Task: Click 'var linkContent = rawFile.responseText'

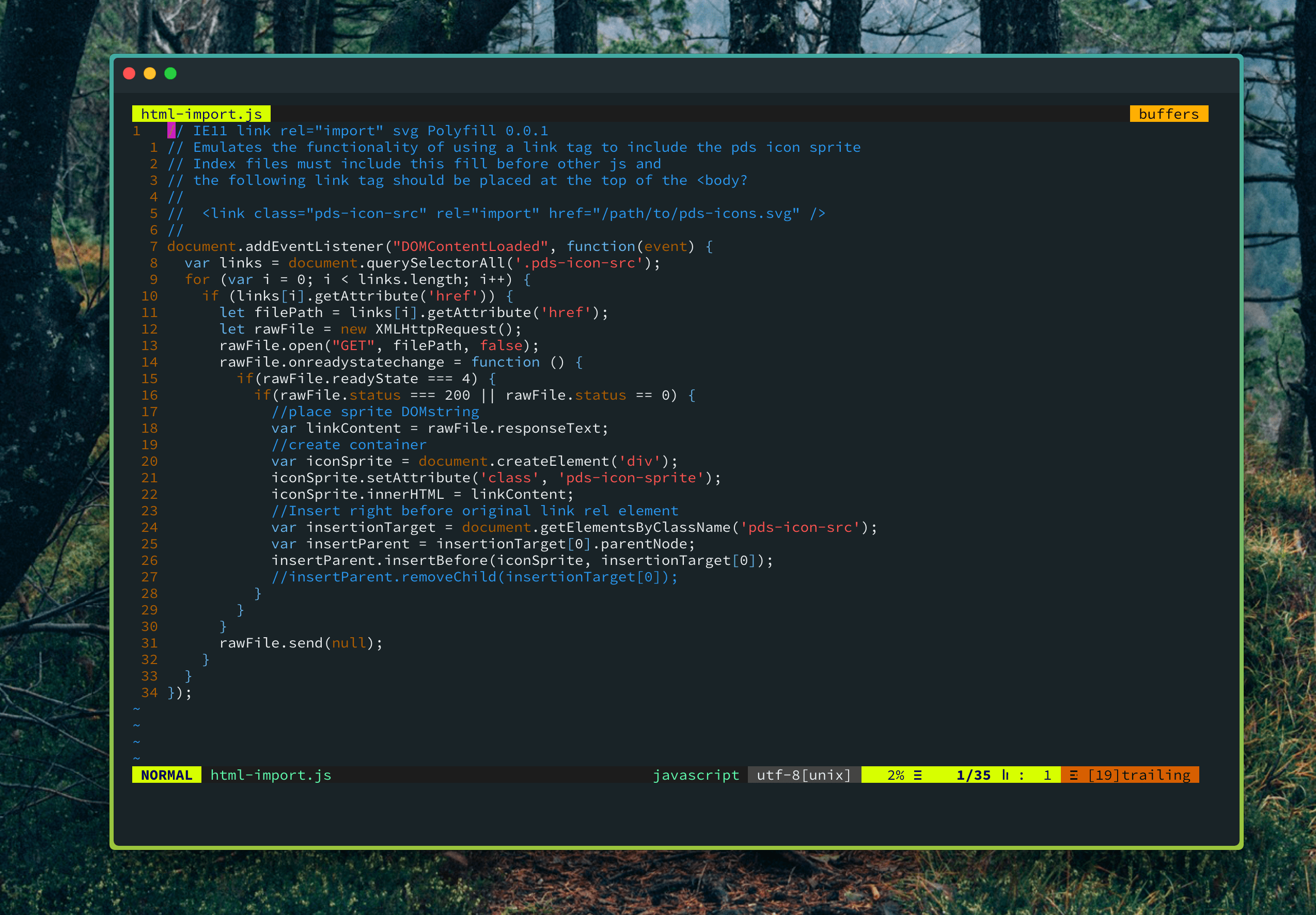Action: tap(440, 428)
